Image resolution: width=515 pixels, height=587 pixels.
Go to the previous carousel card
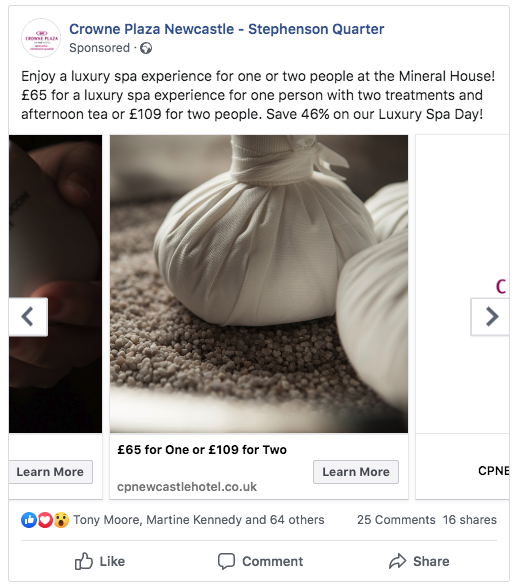[28, 317]
